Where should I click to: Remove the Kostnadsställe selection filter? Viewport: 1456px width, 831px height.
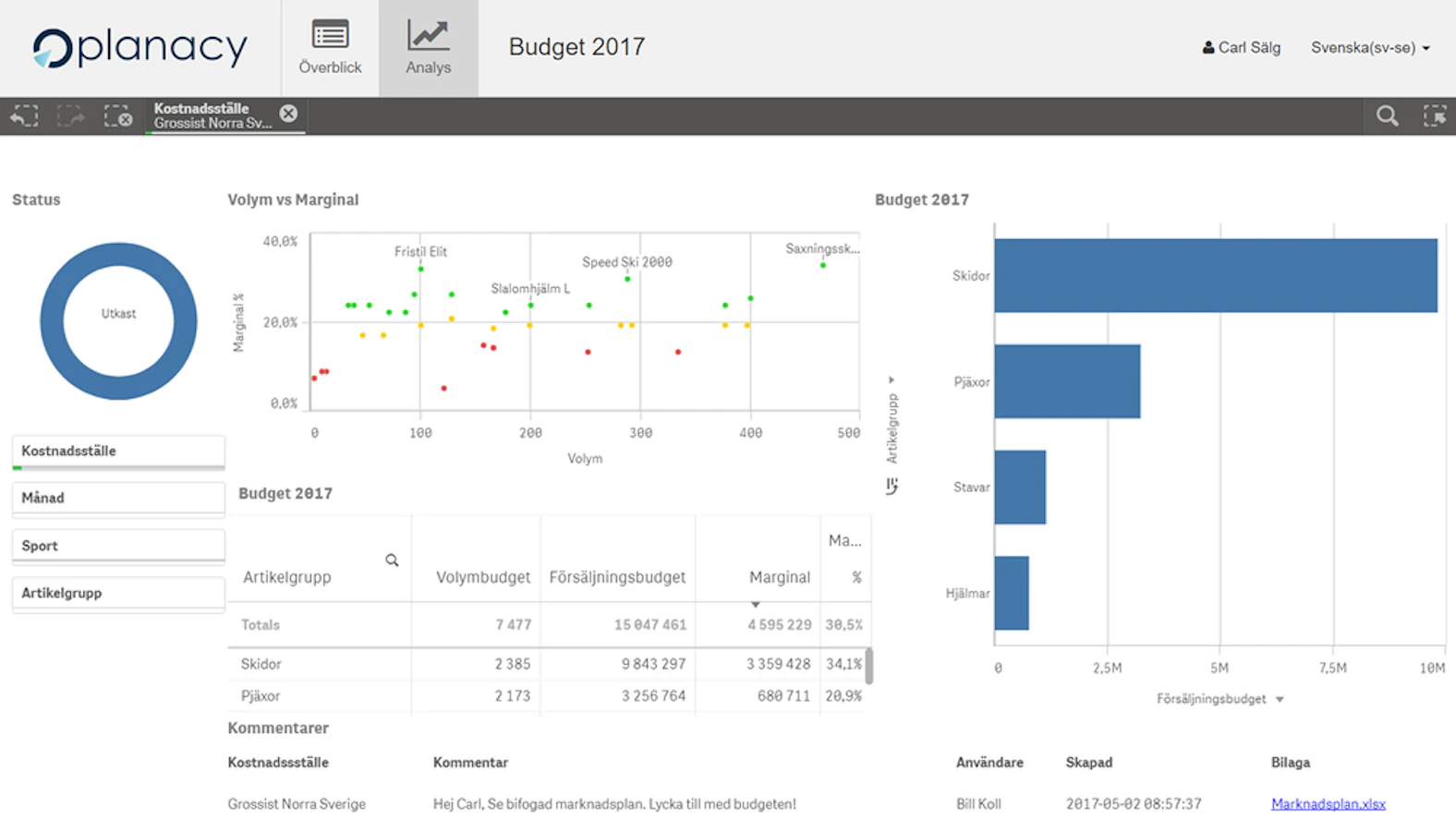pos(289,113)
